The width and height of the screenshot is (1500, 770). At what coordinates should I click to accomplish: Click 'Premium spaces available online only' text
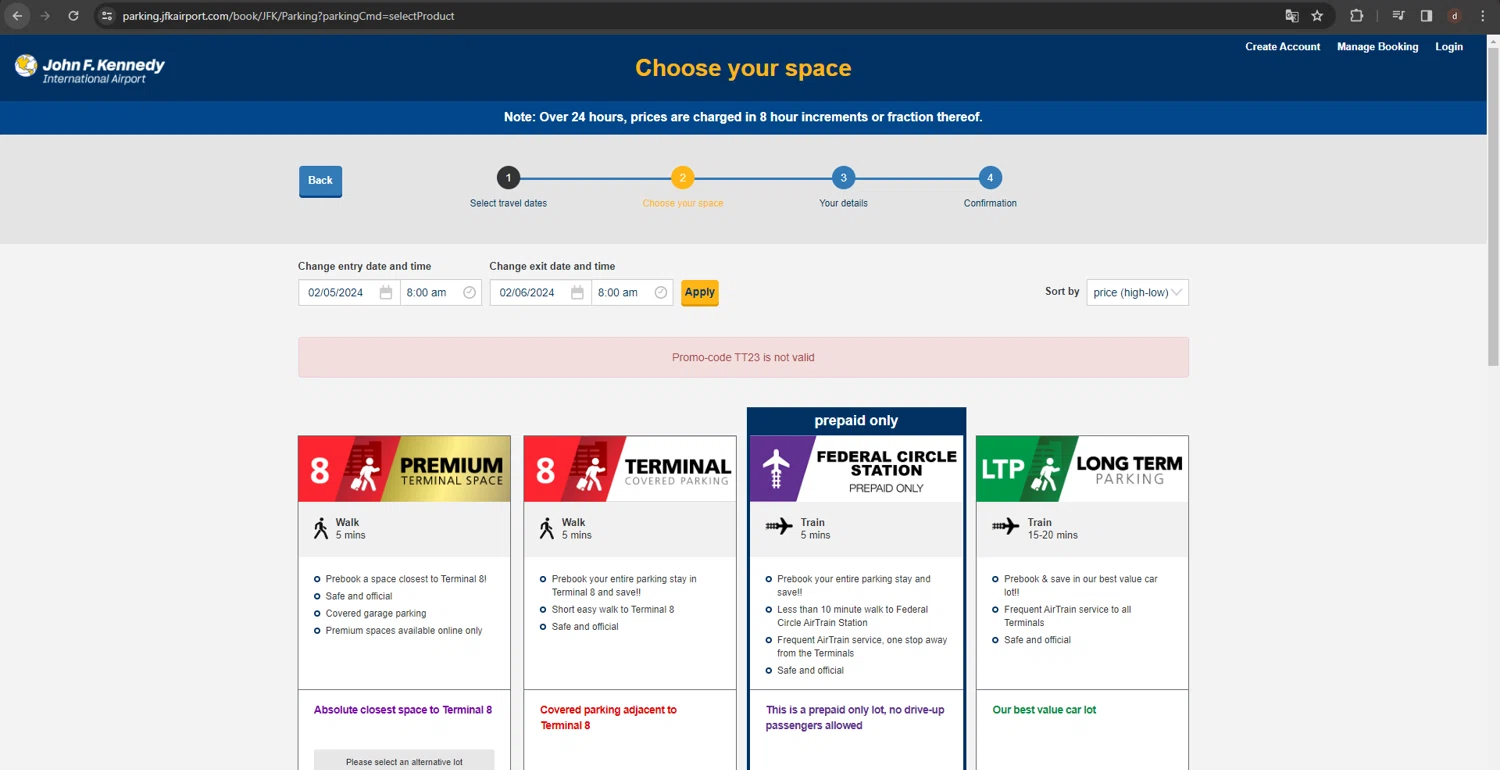[x=404, y=631]
